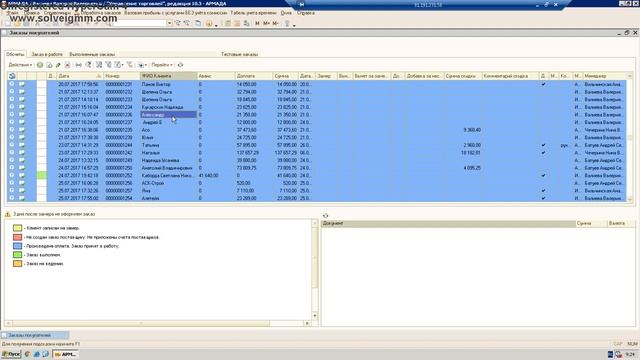Click the red legend color swatch
640x360 pixels.
(17, 237)
